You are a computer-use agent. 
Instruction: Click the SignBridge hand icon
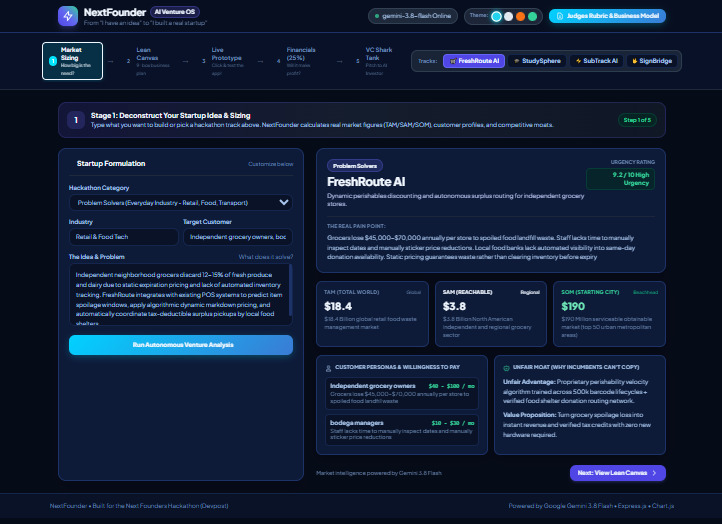coord(635,61)
